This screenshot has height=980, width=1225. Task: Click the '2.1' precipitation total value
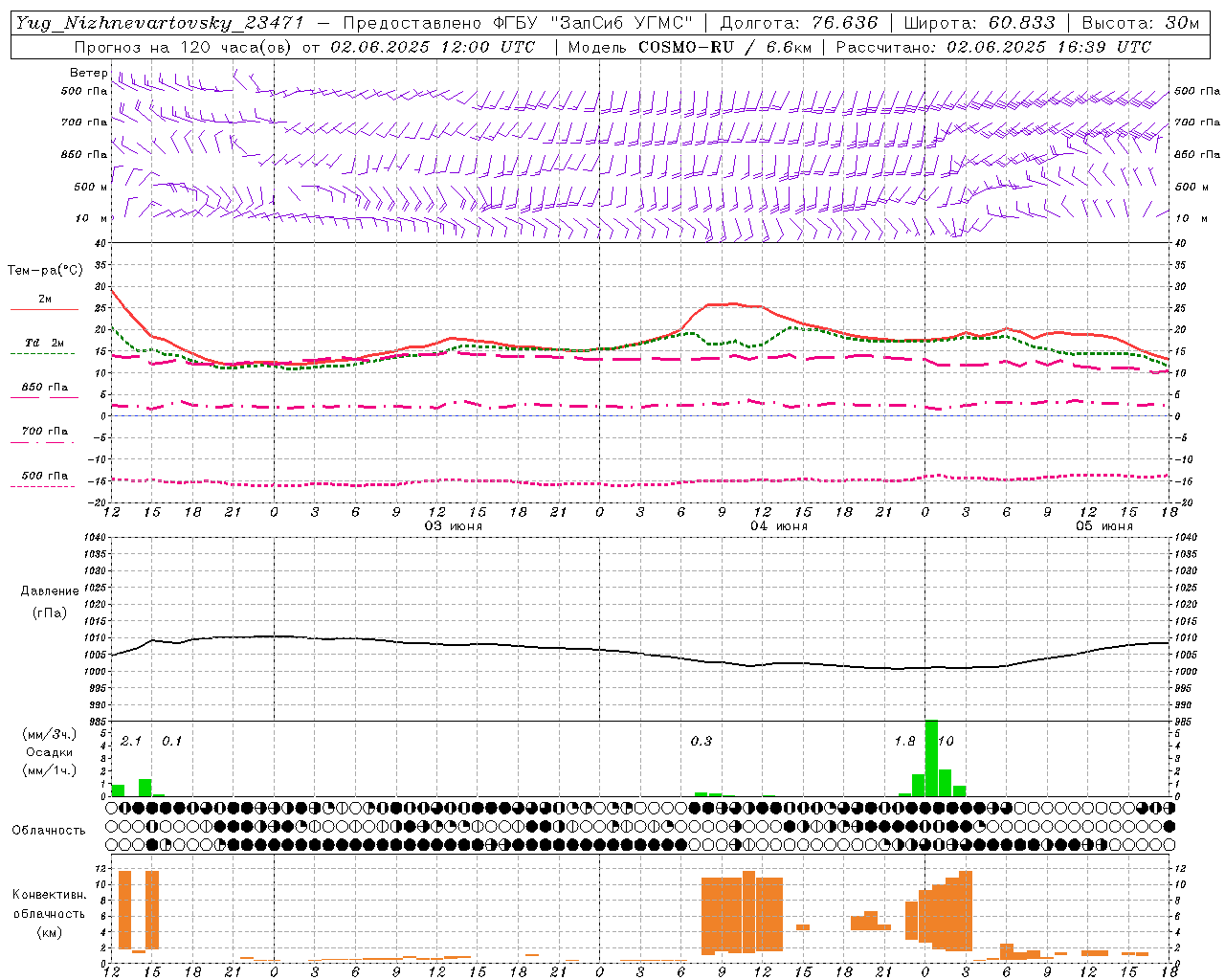coord(131,741)
